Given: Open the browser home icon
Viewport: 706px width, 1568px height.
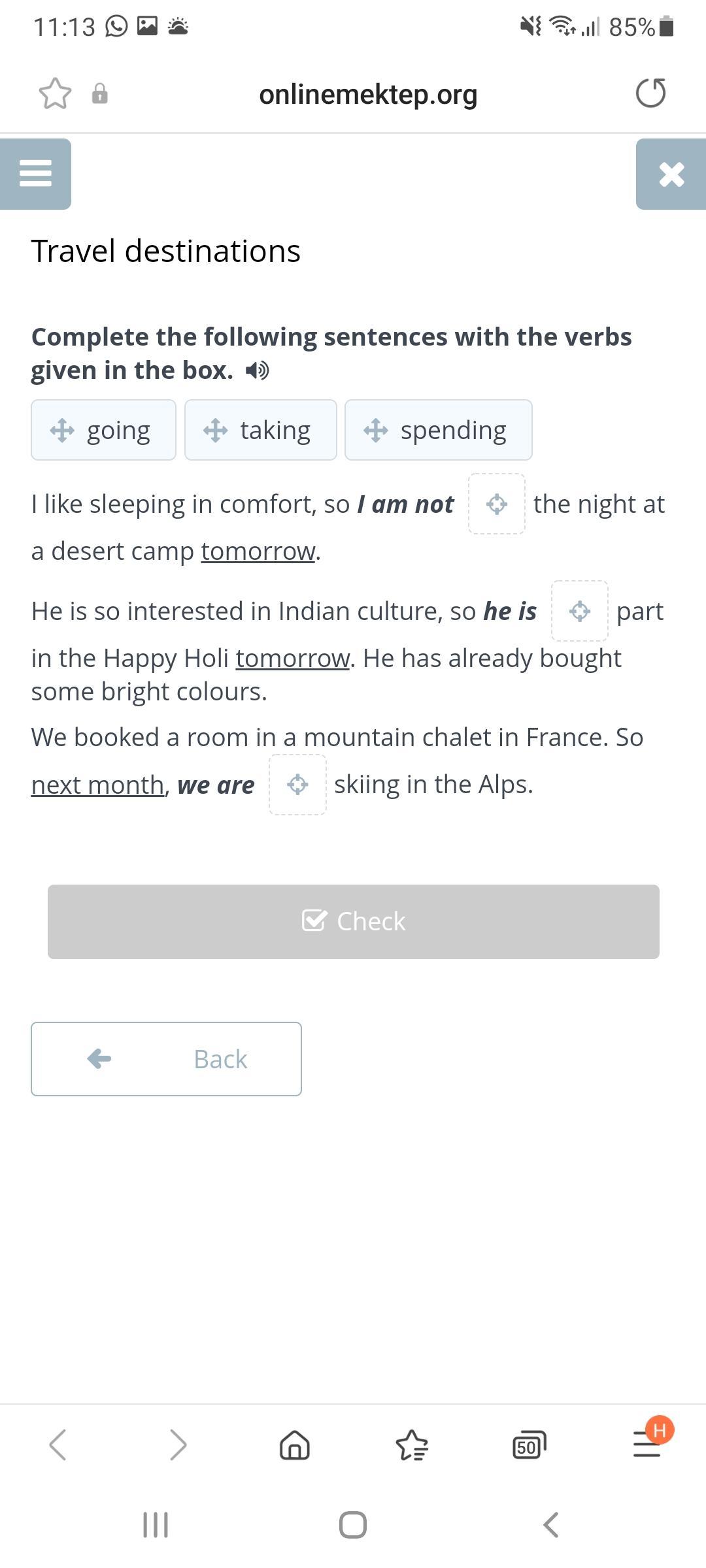Looking at the screenshot, I should [295, 1445].
